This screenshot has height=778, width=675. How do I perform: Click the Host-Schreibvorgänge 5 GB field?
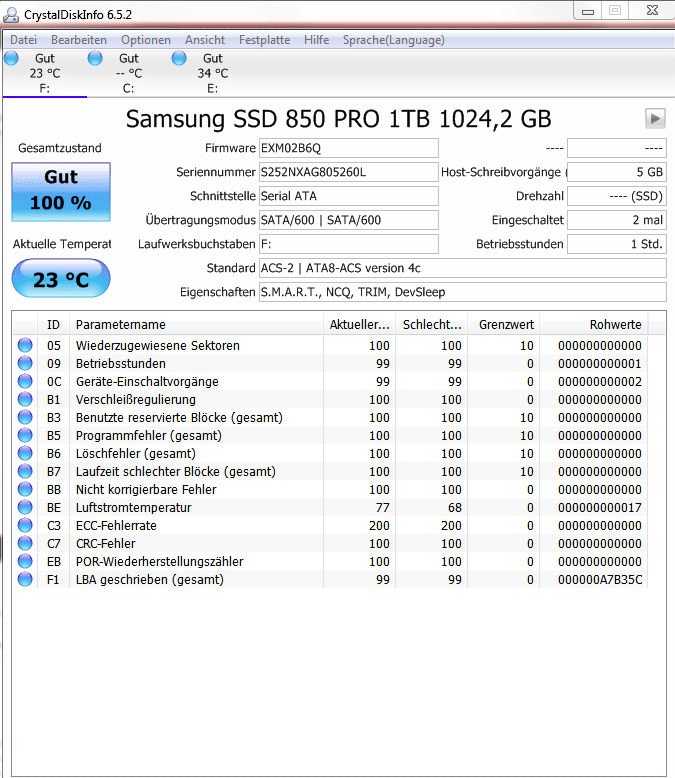[x=617, y=172]
